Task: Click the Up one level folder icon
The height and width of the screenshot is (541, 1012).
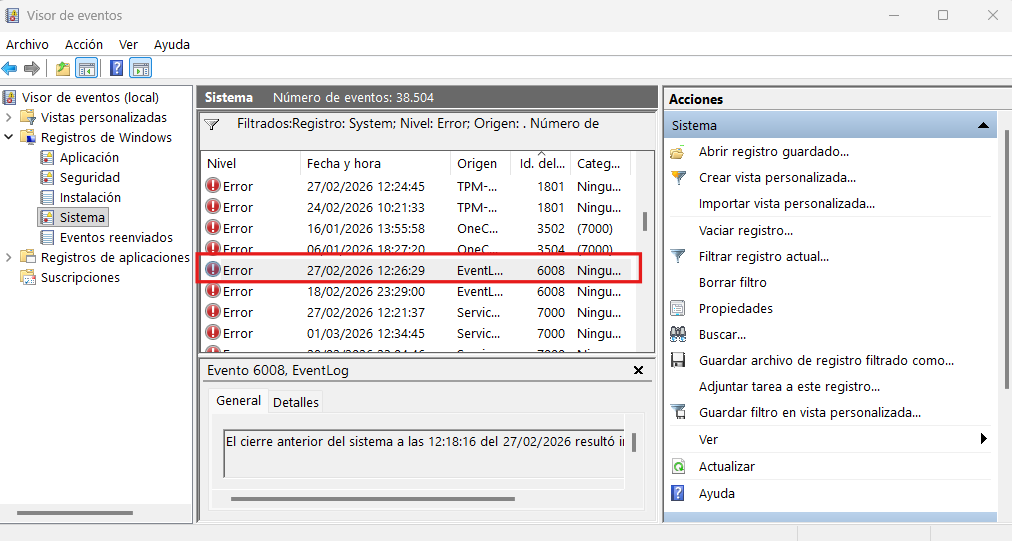Action: [x=63, y=68]
